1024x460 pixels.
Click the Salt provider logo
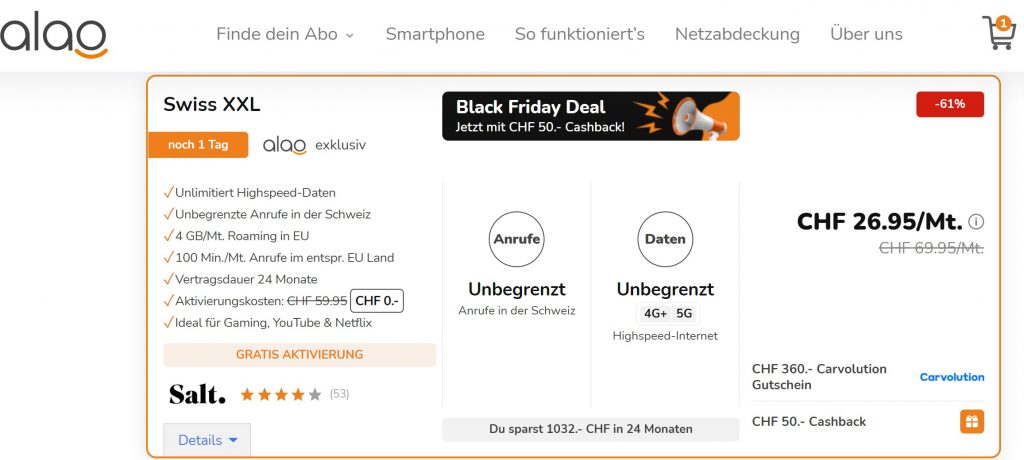[197, 394]
